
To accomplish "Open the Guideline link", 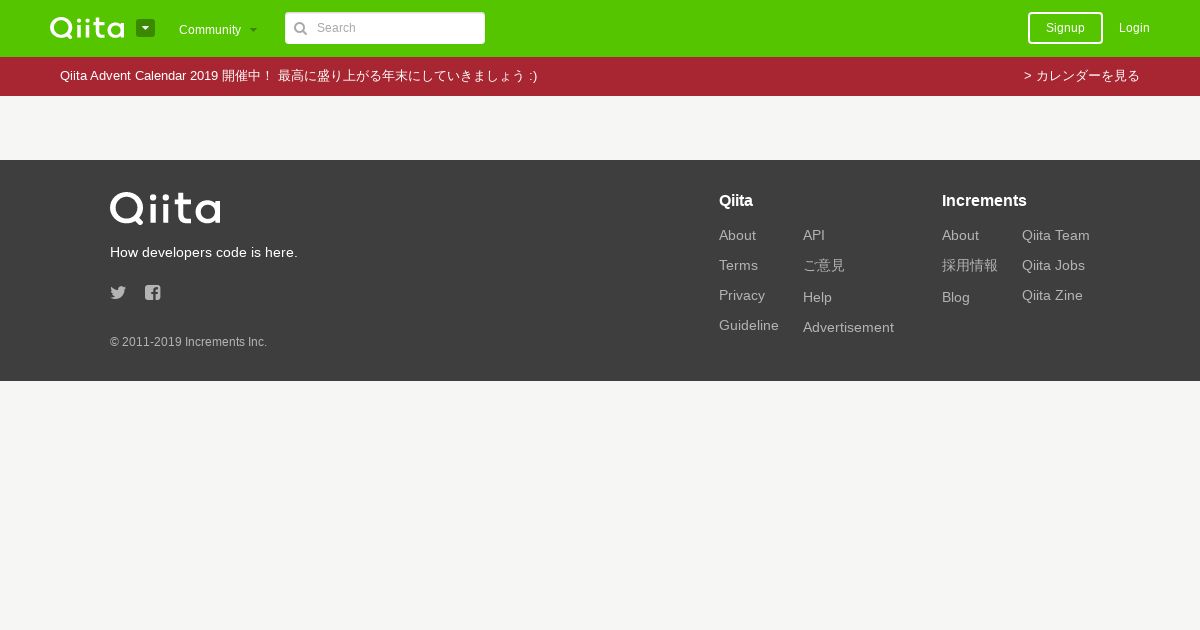I will (749, 325).
